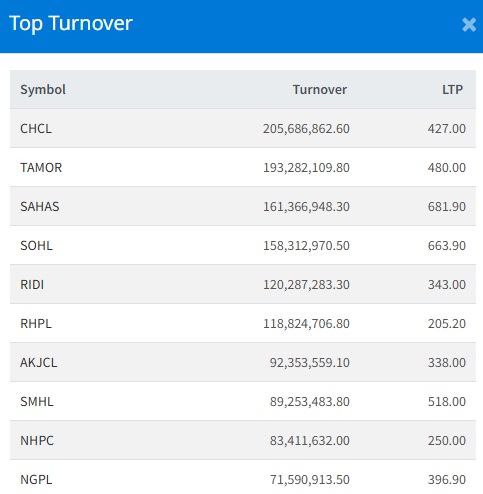Select the TAMOR symbol
483x494 pixels.
click(41, 167)
